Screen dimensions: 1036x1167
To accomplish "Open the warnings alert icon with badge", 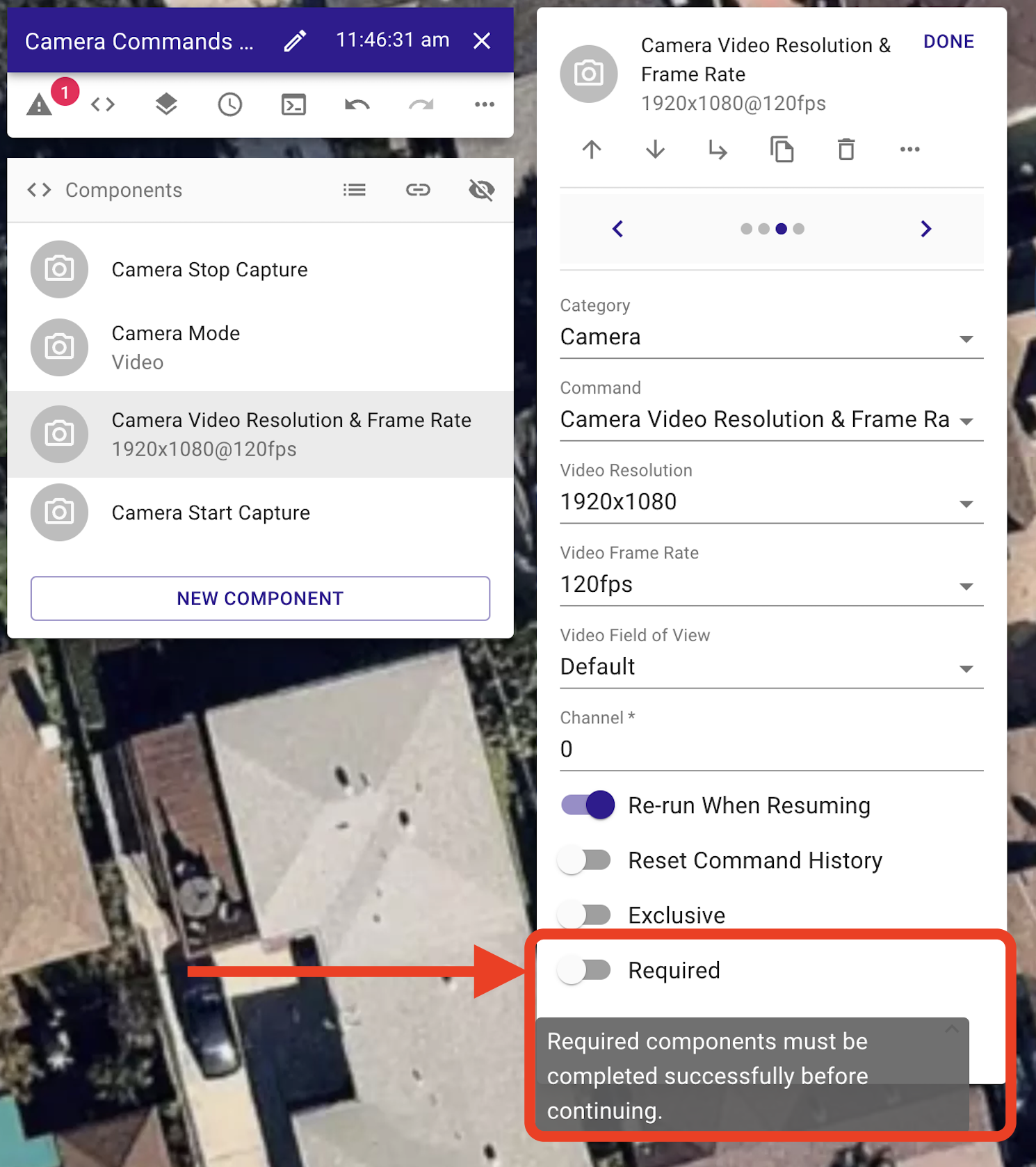I will coord(40,105).
